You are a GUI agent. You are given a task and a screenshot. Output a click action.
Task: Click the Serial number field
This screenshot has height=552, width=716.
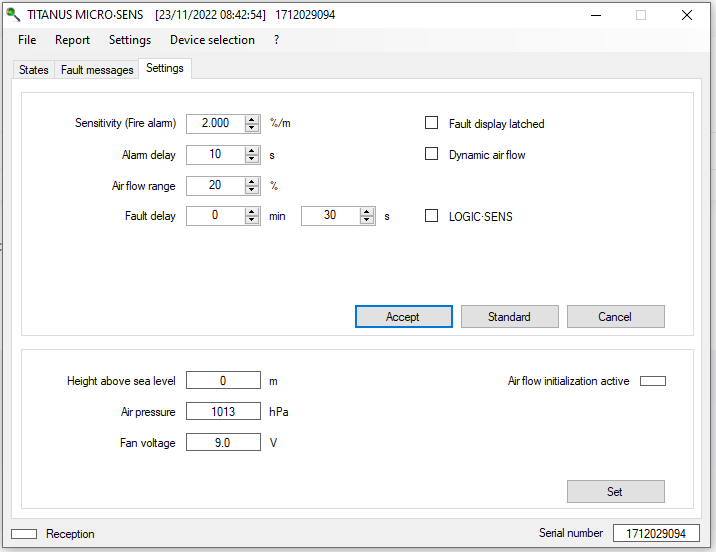pyautogui.click(x=656, y=533)
